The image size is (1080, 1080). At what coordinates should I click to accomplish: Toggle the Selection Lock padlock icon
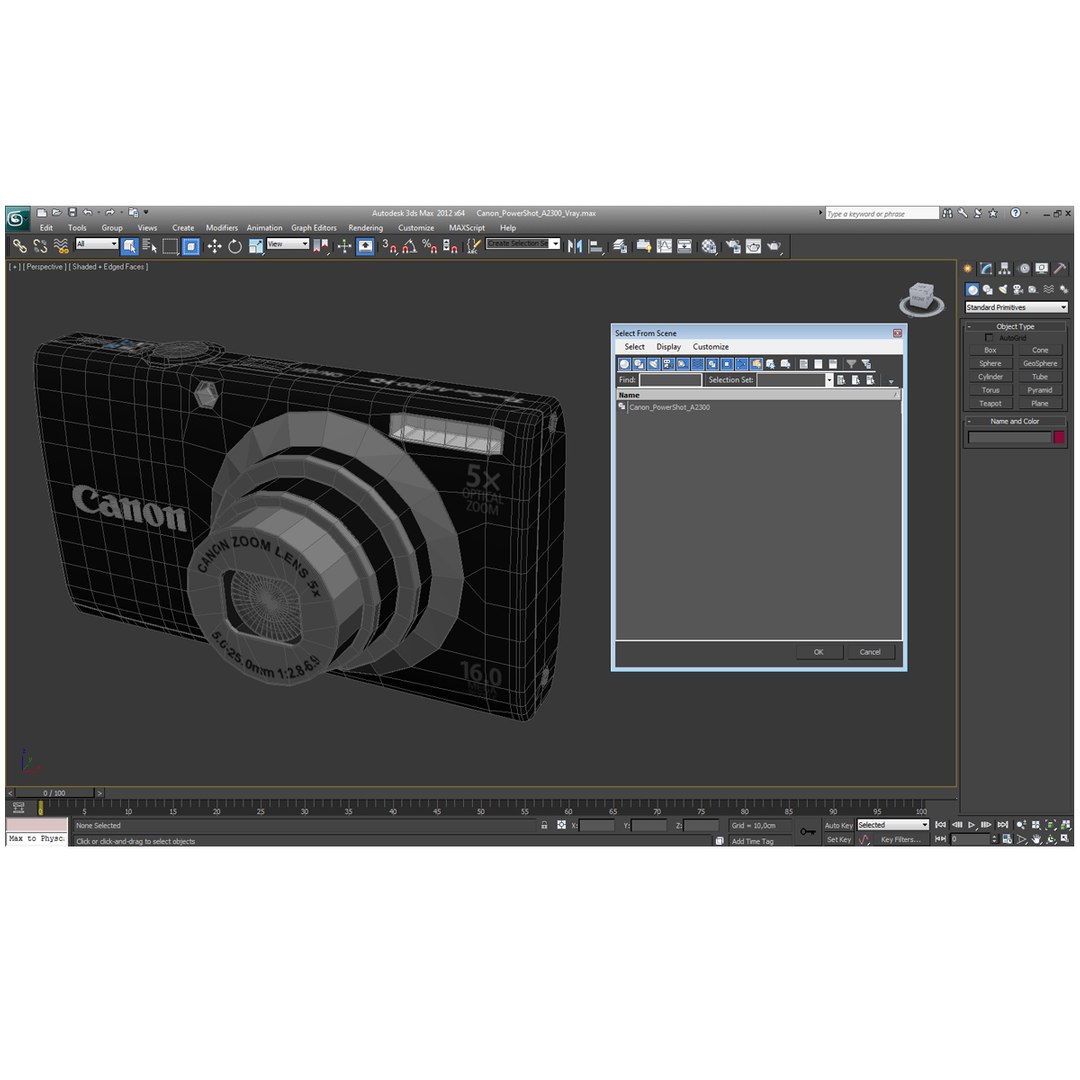click(544, 825)
